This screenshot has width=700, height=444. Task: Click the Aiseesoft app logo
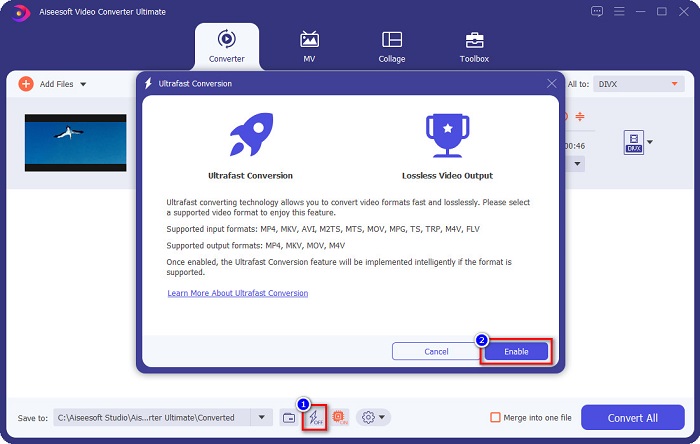20,12
